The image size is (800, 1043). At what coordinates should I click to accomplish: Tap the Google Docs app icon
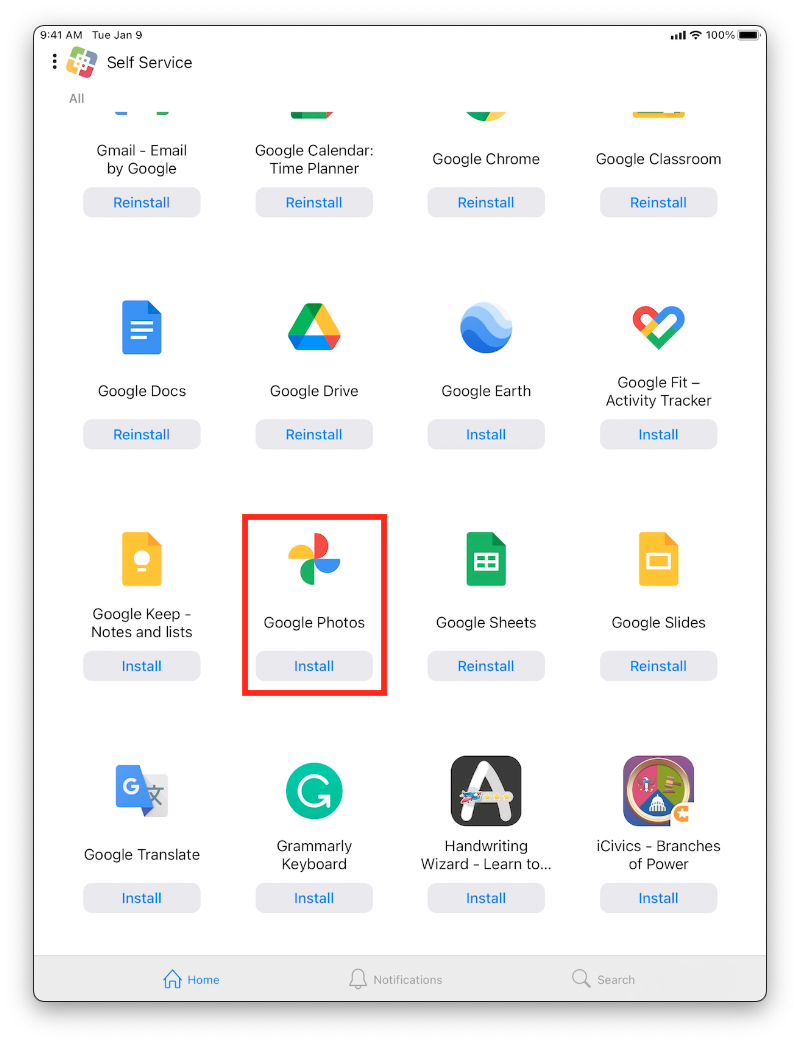click(x=142, y=327)
